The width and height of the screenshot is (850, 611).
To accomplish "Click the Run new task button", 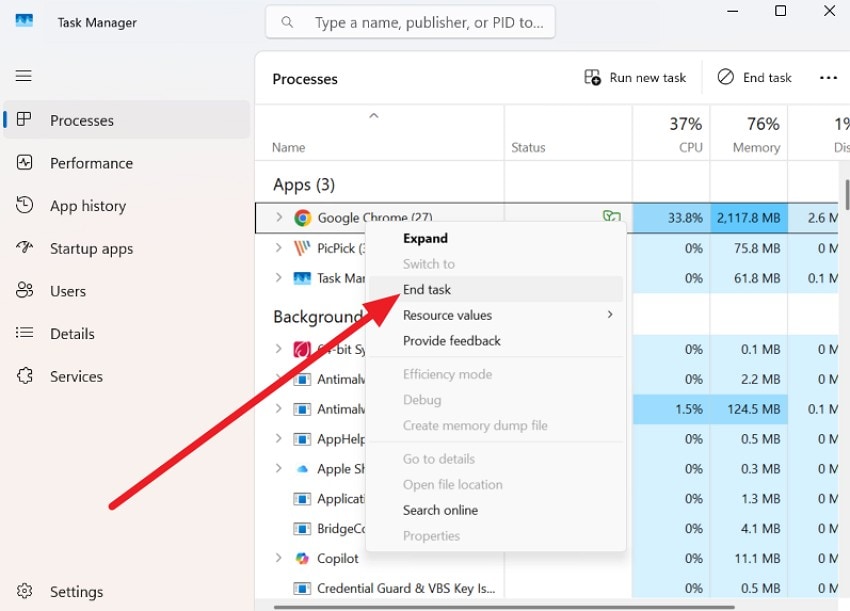I will point(636,77).
